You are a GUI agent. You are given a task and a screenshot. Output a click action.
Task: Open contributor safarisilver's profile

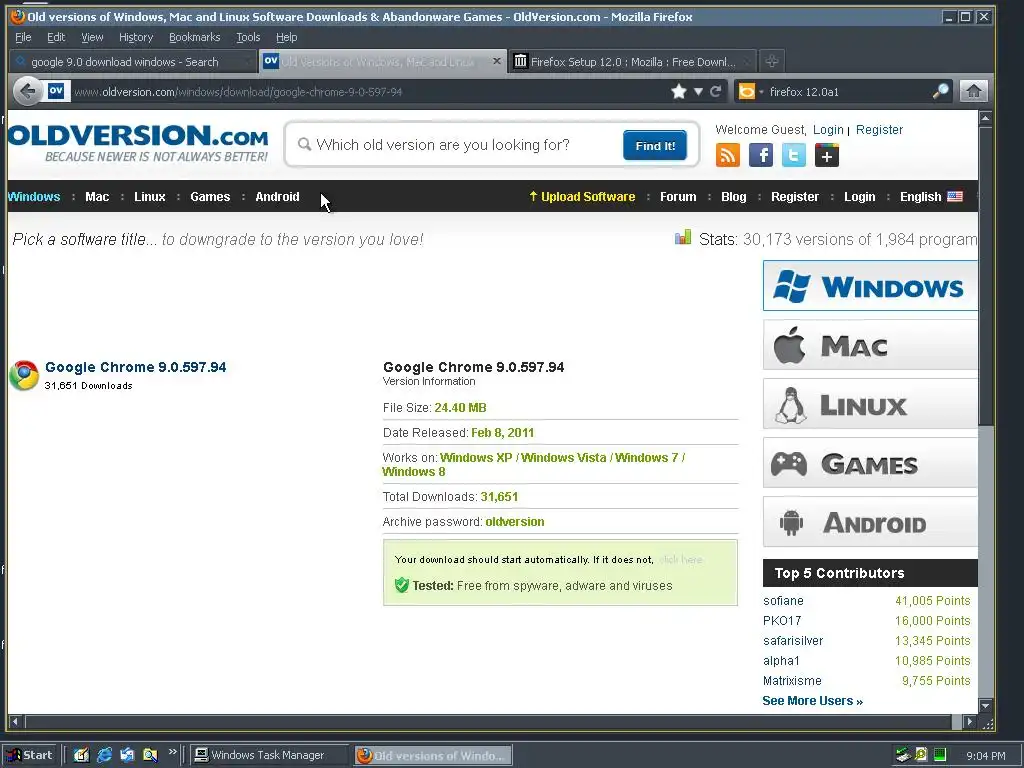(x=793, y=641)
